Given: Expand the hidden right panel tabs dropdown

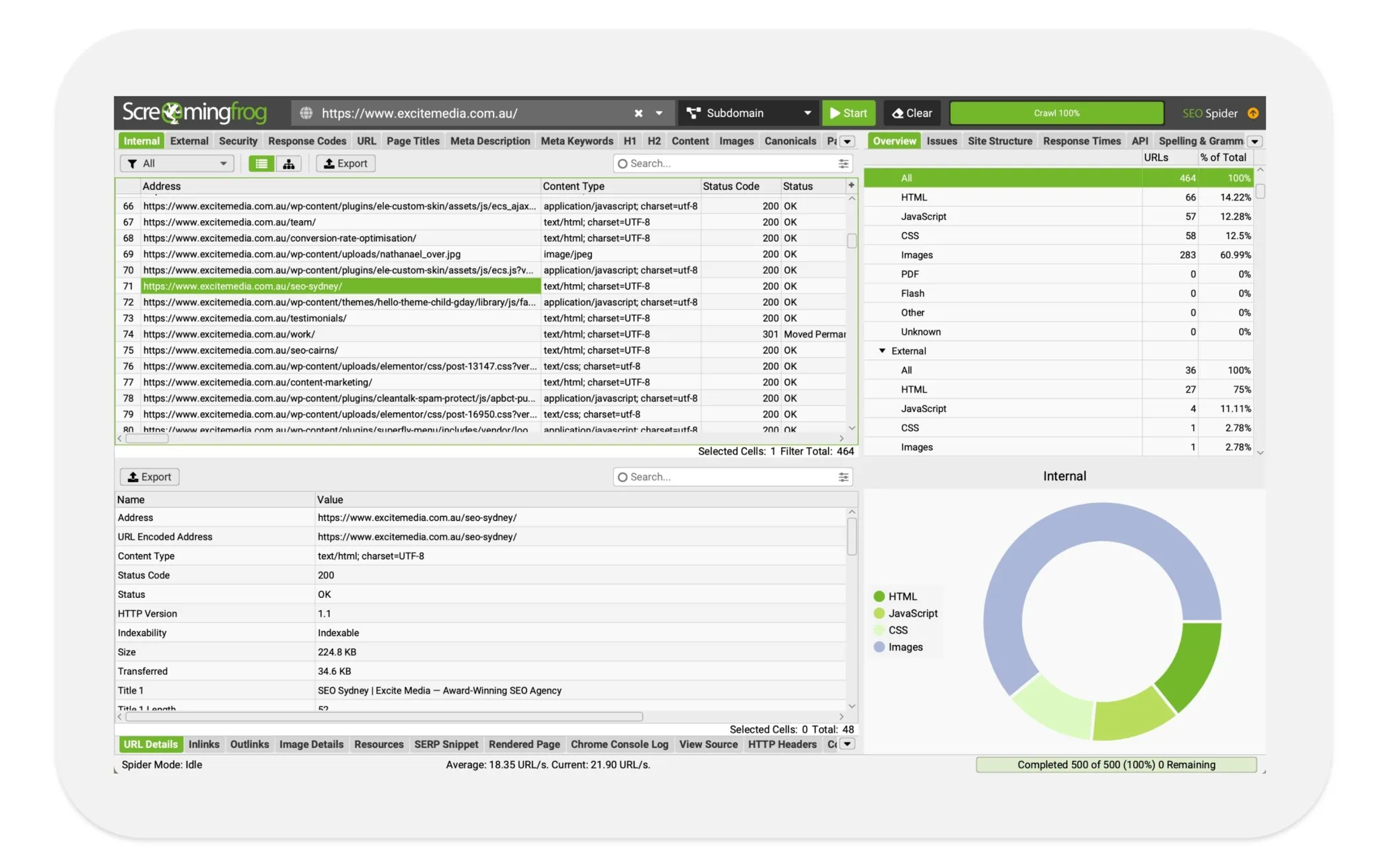Looking at the screenshot, I should (x=1254, y=141).
